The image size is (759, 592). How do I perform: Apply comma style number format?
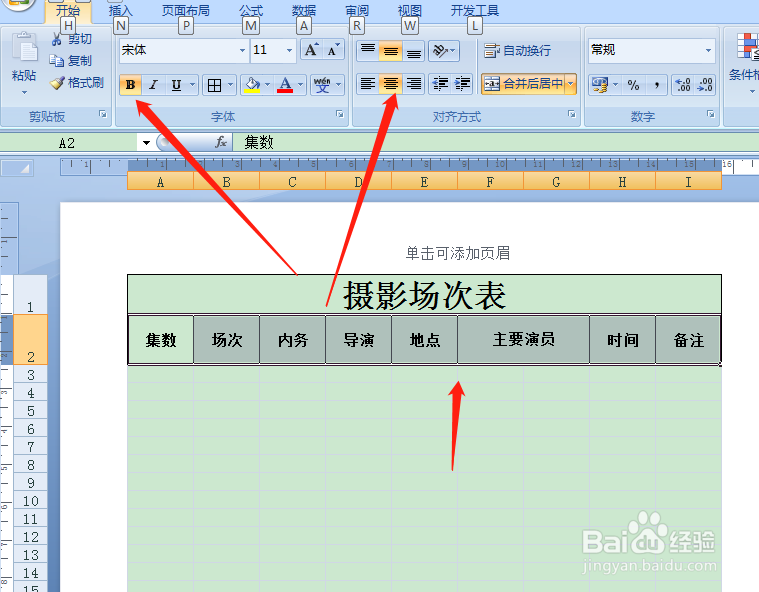pos(656,85)
